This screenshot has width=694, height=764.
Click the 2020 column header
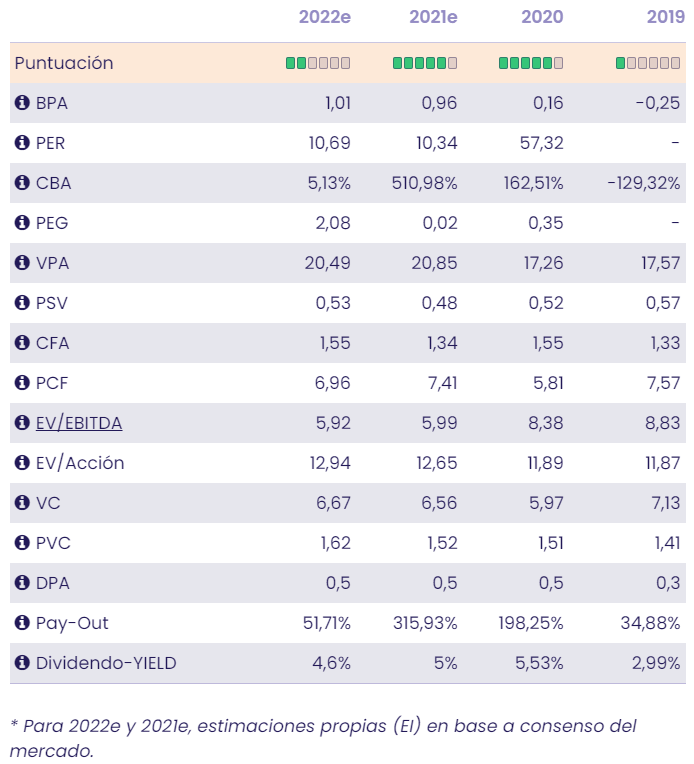(x=542, y=17)
